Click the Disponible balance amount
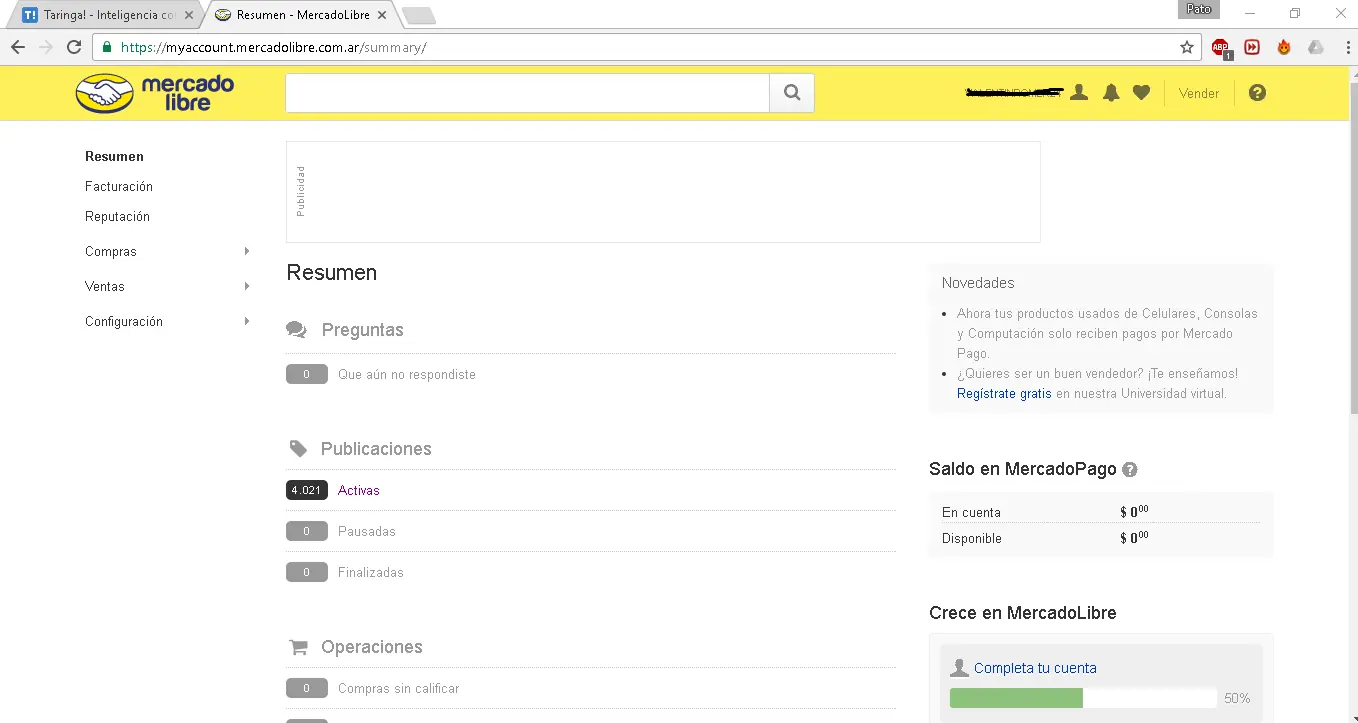The width and height of the screenshot is (1358, 723). [x=1134, y=538]
